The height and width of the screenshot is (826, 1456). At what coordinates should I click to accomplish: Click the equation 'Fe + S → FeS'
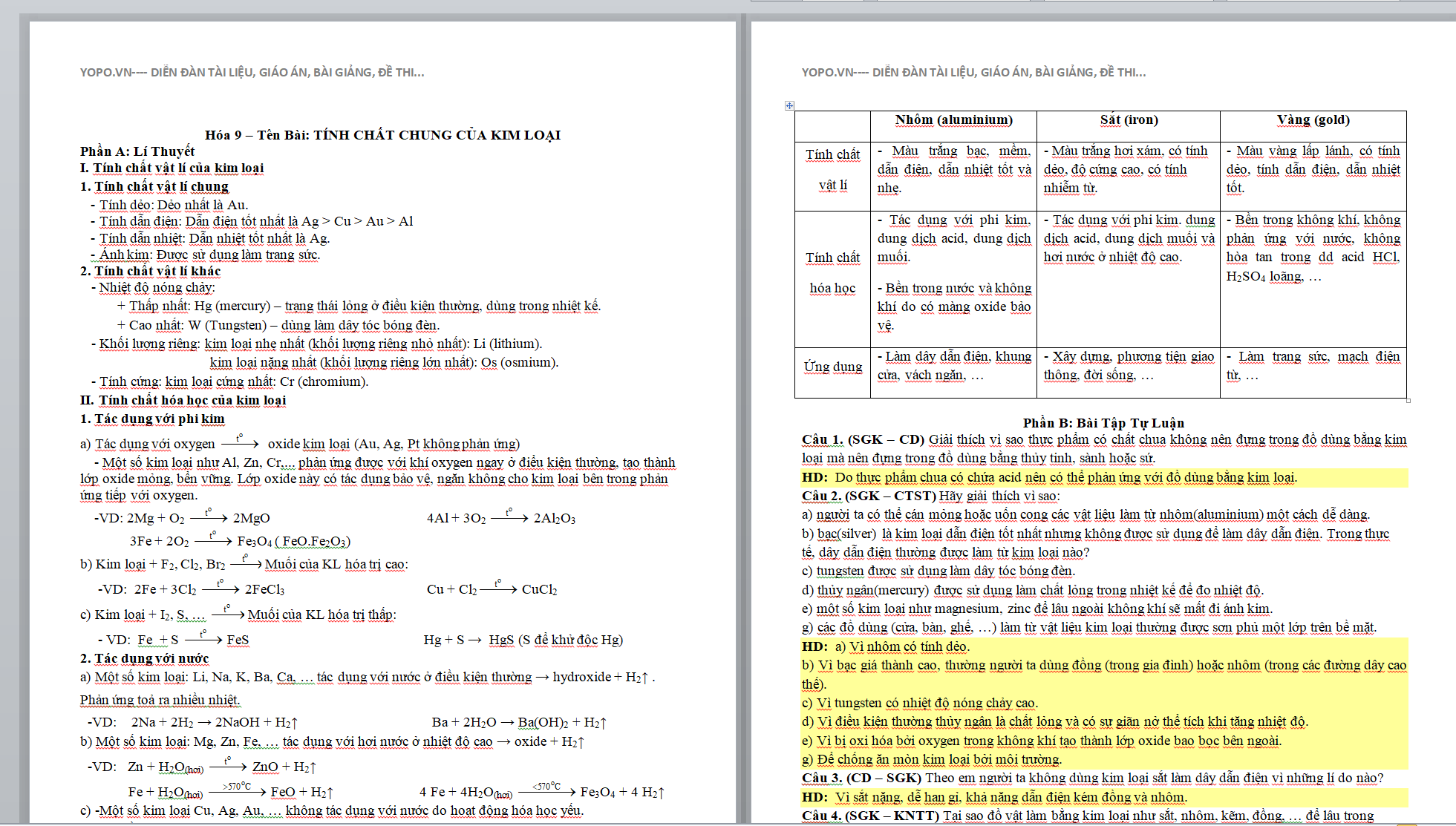click(x=193, y=639)
